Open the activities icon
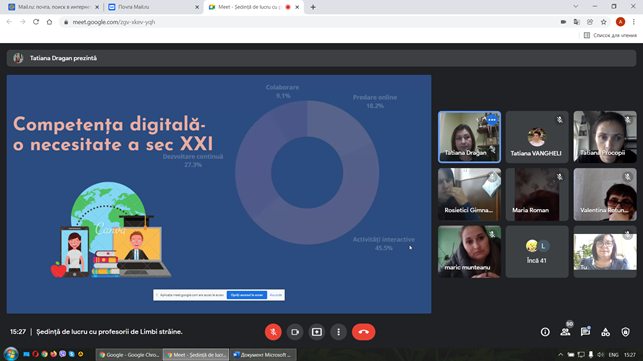This screenshot has width=643, height=361. [x=605, y=332]
